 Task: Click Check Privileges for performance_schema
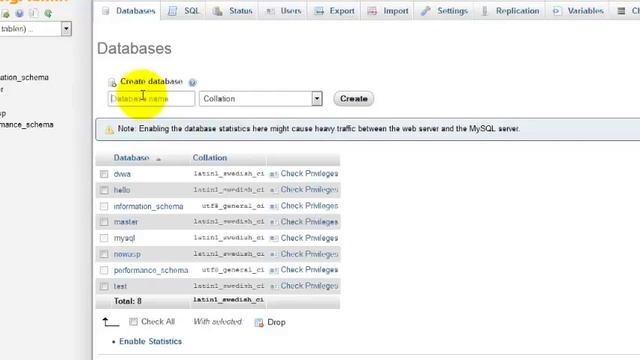(309, 270)
